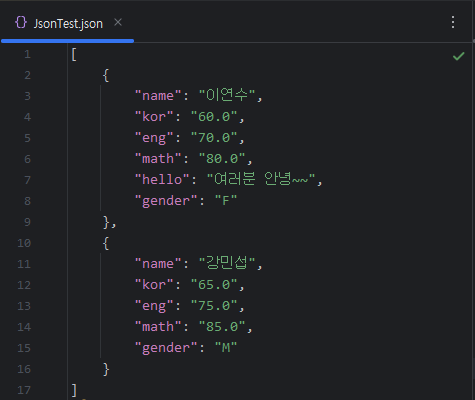
Task: Click line number 16 in gutter
Action: tap(24, 369)
